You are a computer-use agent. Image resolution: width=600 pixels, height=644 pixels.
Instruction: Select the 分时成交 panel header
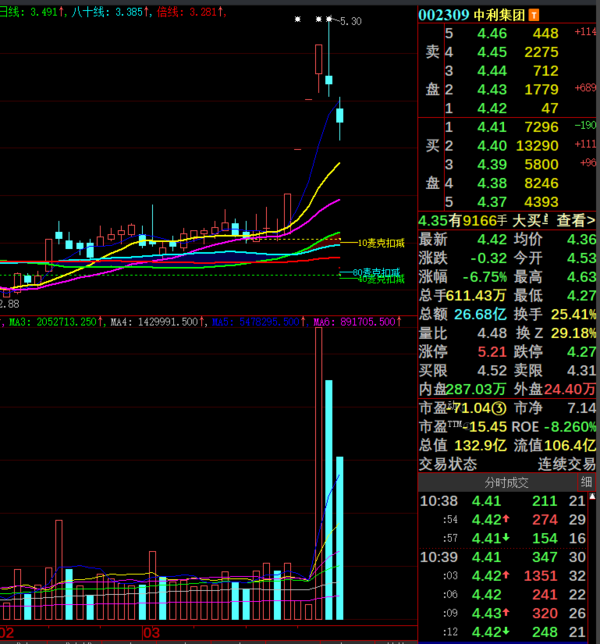488,482
